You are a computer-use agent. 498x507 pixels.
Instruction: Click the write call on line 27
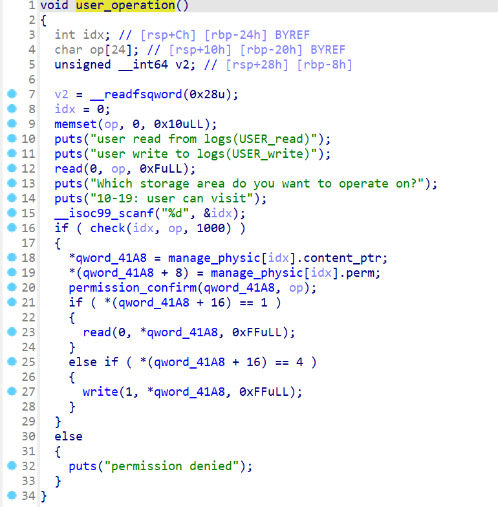click(x=100, y=392)
